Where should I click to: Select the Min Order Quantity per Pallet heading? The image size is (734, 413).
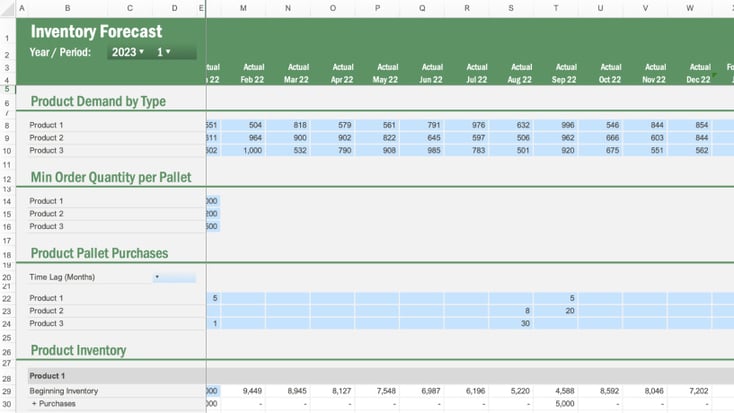click(110, 177)
